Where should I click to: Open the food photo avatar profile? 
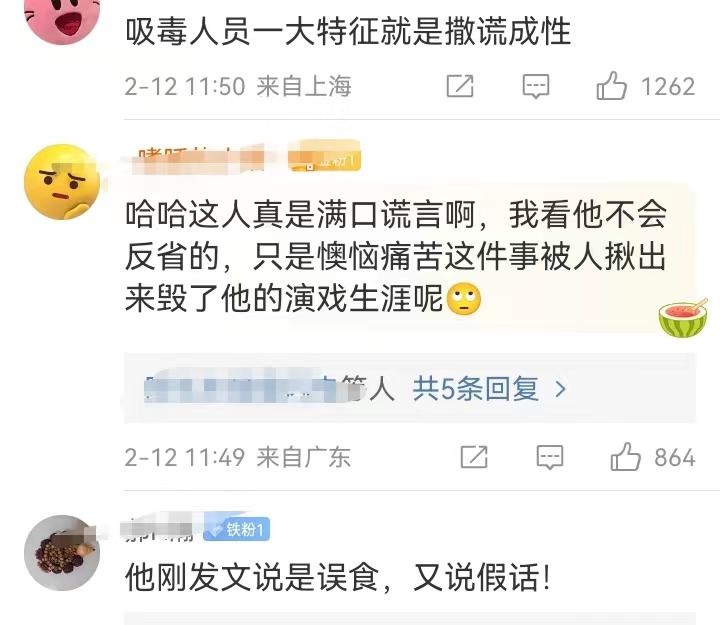(62, 553)
